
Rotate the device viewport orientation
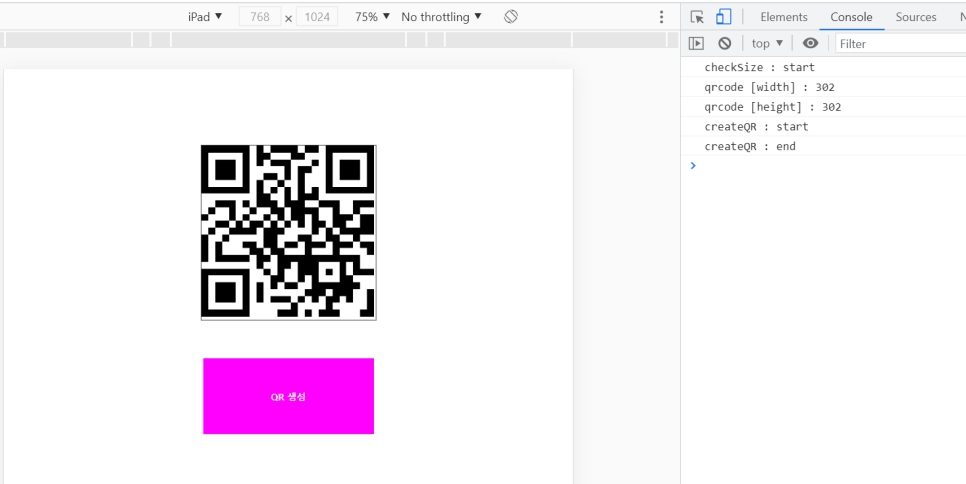pyautogui.click(x=511, y=17)
